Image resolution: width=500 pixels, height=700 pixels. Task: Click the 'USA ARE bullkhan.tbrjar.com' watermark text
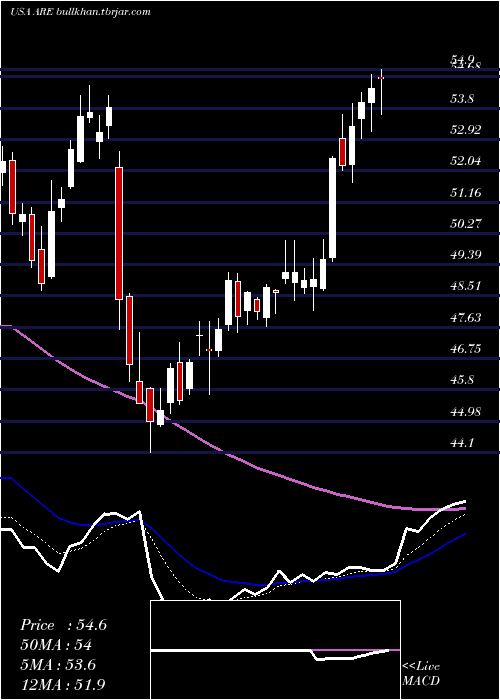click(x=80, y=12)
